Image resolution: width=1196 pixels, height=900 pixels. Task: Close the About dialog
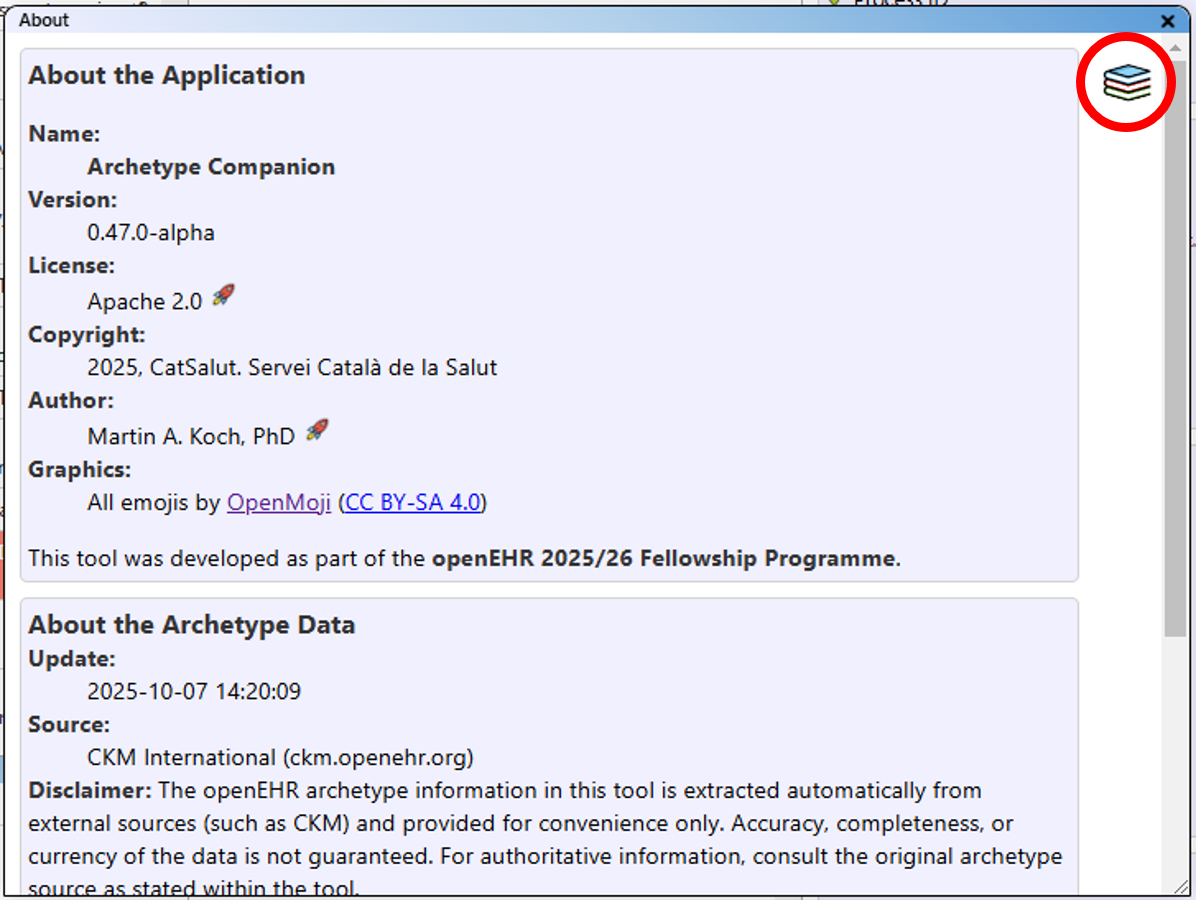pos(1167,21)
